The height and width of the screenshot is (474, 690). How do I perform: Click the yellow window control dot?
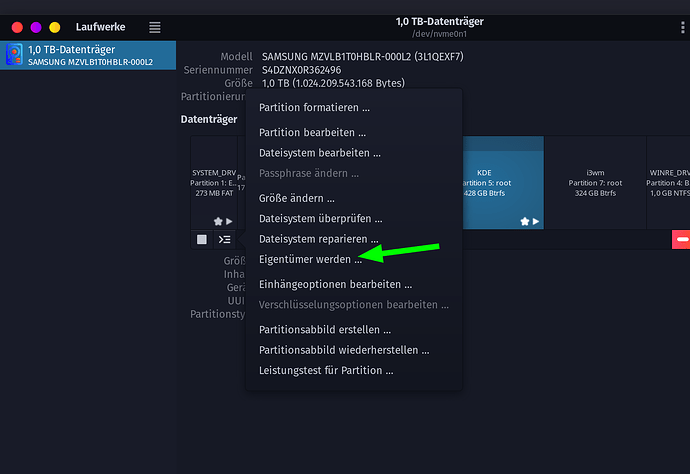pyautogui.click(x=54, y=27)
